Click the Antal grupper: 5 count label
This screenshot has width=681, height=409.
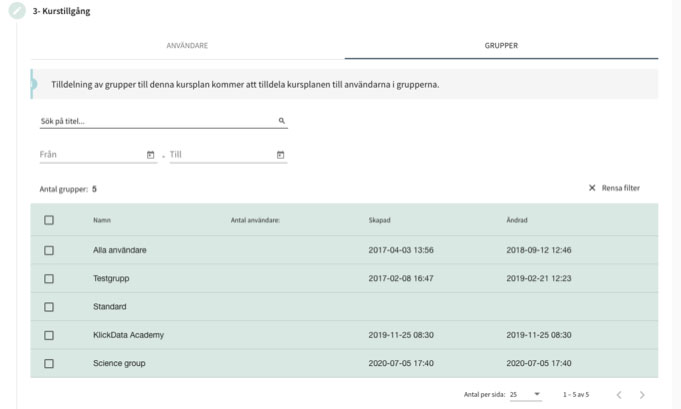[x=68, y=189]
